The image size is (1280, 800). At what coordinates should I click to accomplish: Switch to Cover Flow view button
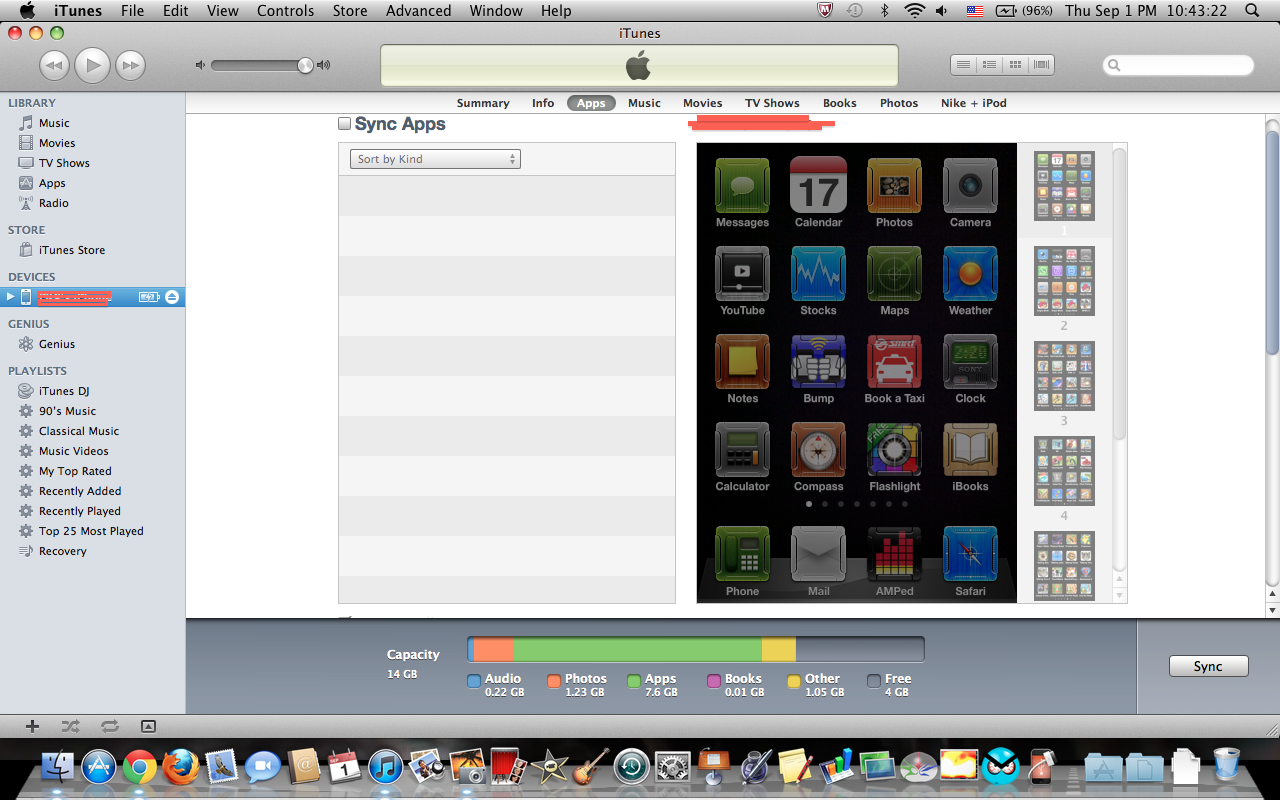(x=1041, y=65)
